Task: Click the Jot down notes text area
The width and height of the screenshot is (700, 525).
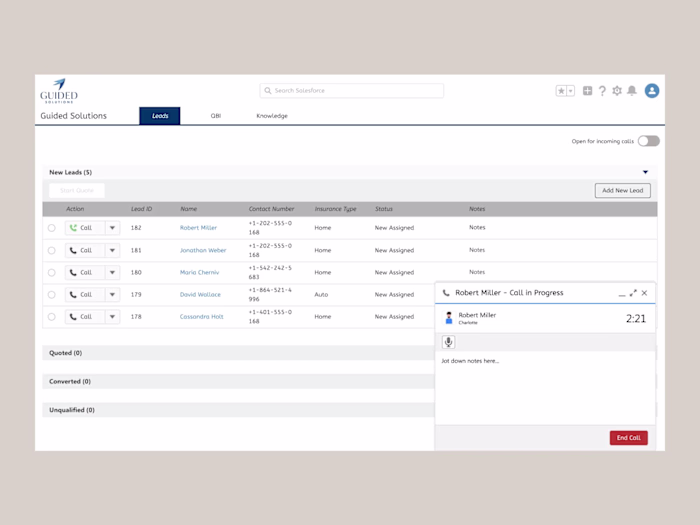Action: click(x=545, y=388)
